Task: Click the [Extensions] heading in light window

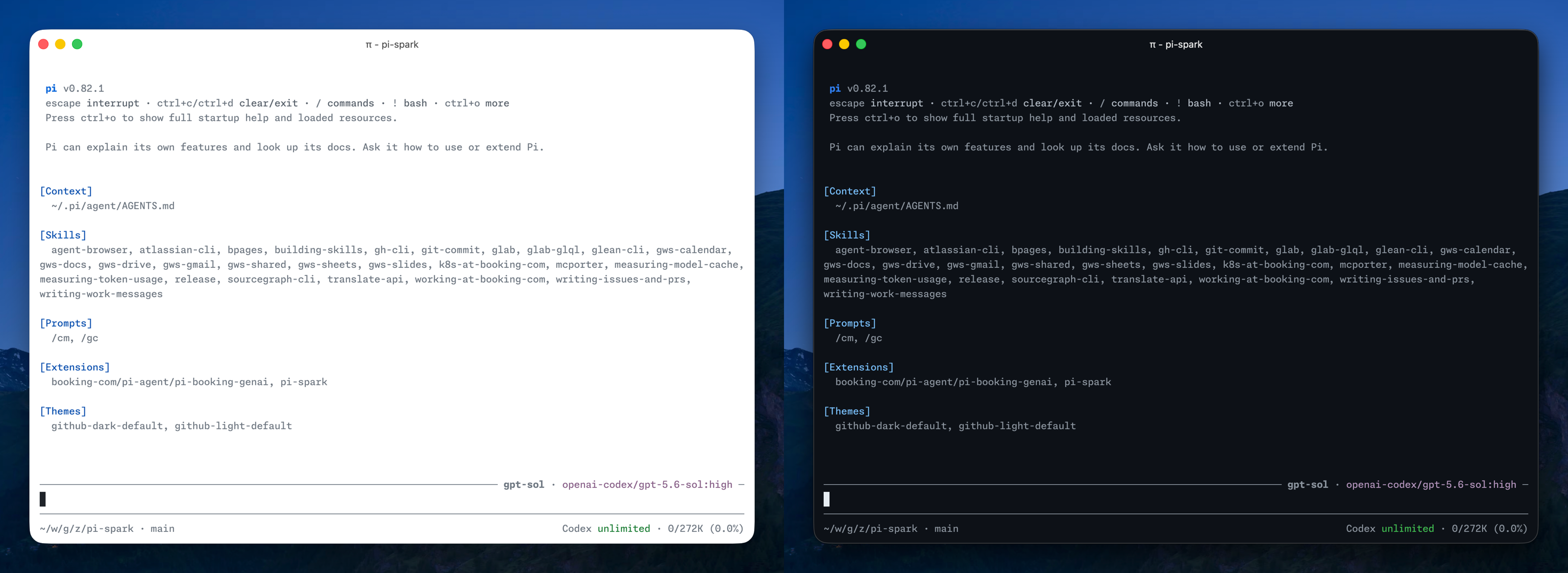Action: (75, 367)
